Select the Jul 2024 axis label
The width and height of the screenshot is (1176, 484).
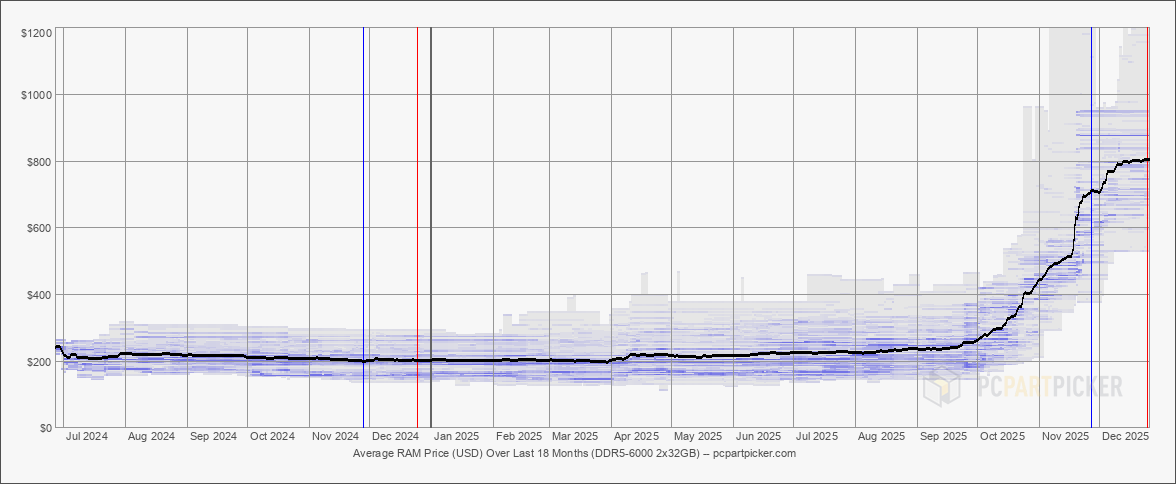click(87, 436)
